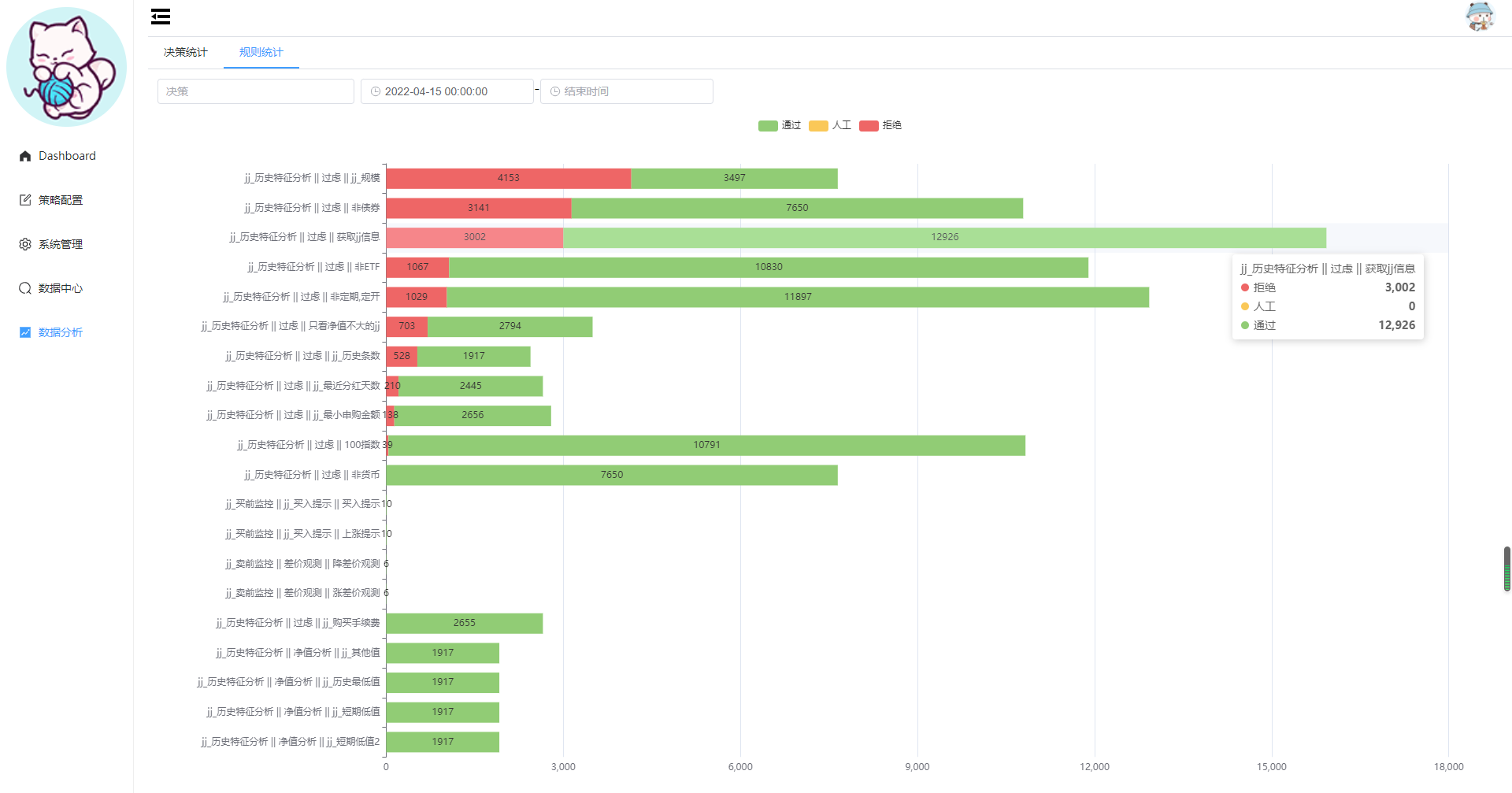This screenshot has height=793, width=1512.
Task: Toggle 拒绝 legend series
Action: pos(880,125)
